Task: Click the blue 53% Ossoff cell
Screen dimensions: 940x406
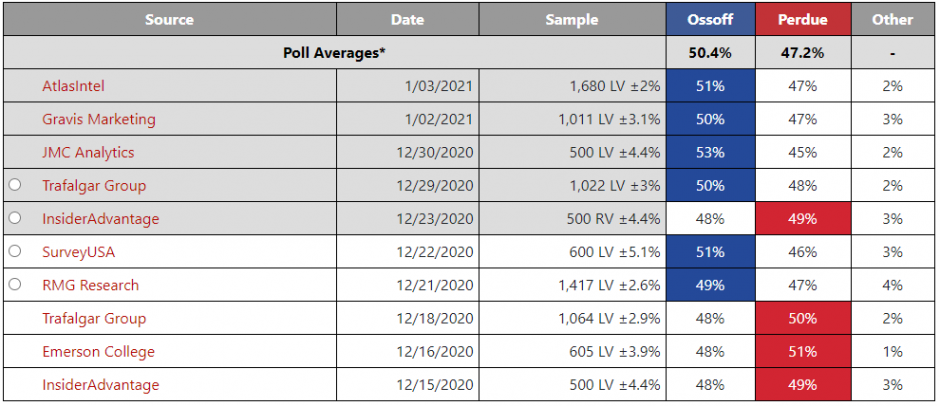Action: tap(710, 152)
